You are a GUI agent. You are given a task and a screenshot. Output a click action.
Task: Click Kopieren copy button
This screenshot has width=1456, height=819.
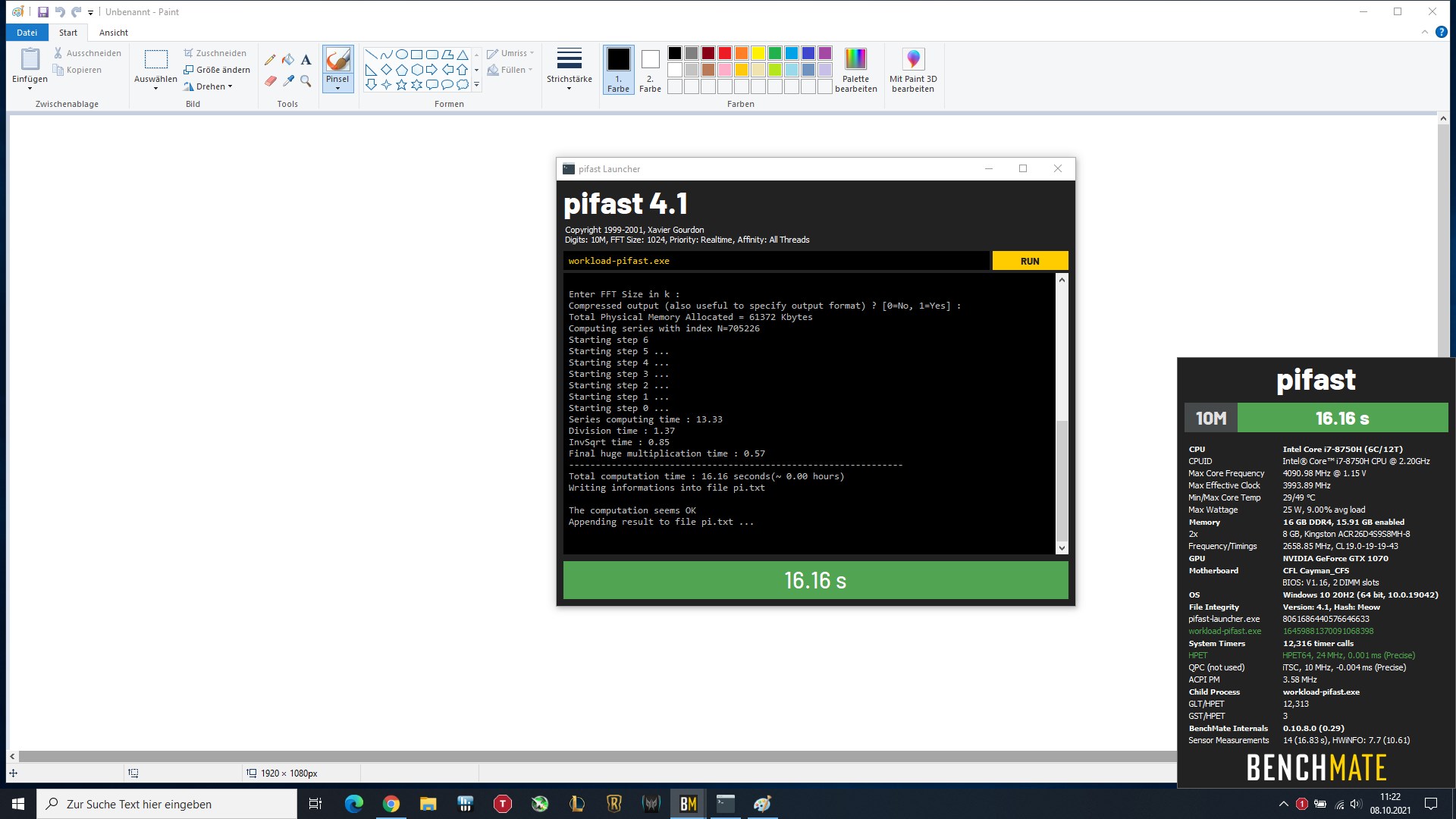[77, 70]
